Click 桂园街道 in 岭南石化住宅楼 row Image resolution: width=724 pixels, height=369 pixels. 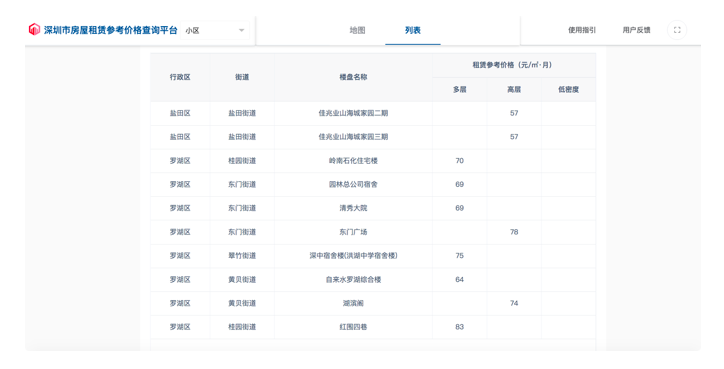242,161
